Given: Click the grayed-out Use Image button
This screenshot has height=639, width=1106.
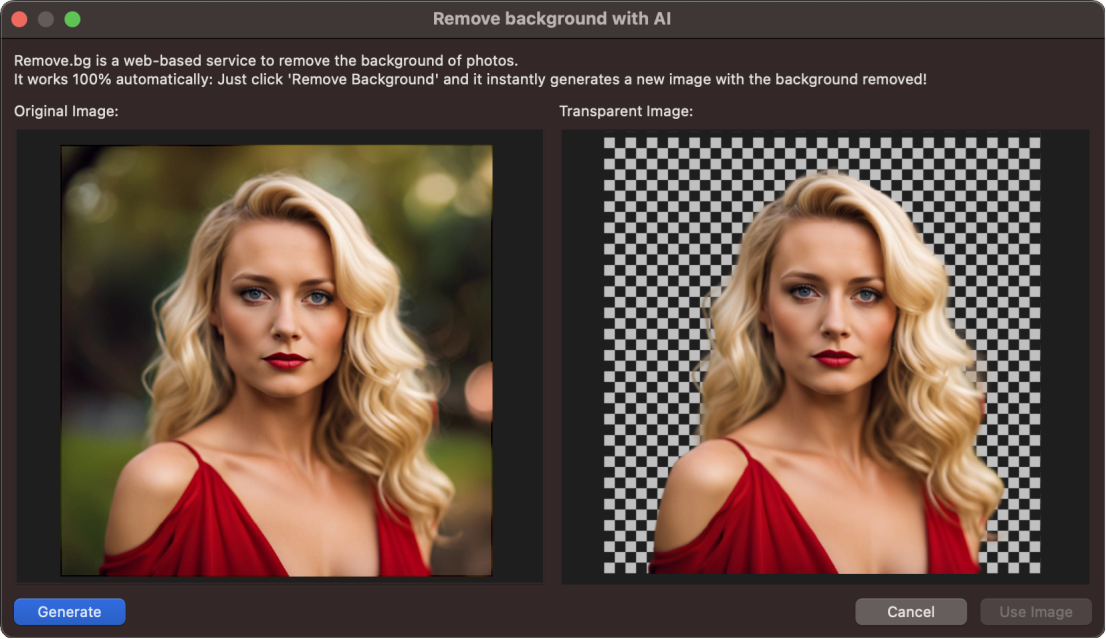Looking at the screenshot, I should tap(1035, 611).
